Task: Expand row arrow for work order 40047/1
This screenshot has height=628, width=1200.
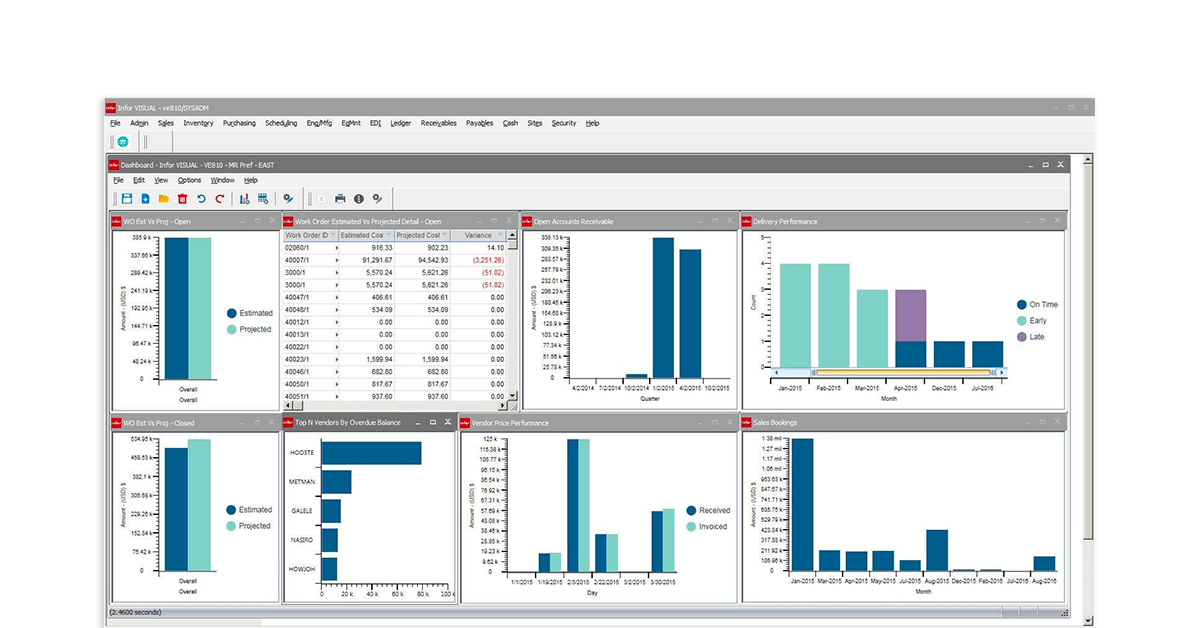Action: point(337,297)
